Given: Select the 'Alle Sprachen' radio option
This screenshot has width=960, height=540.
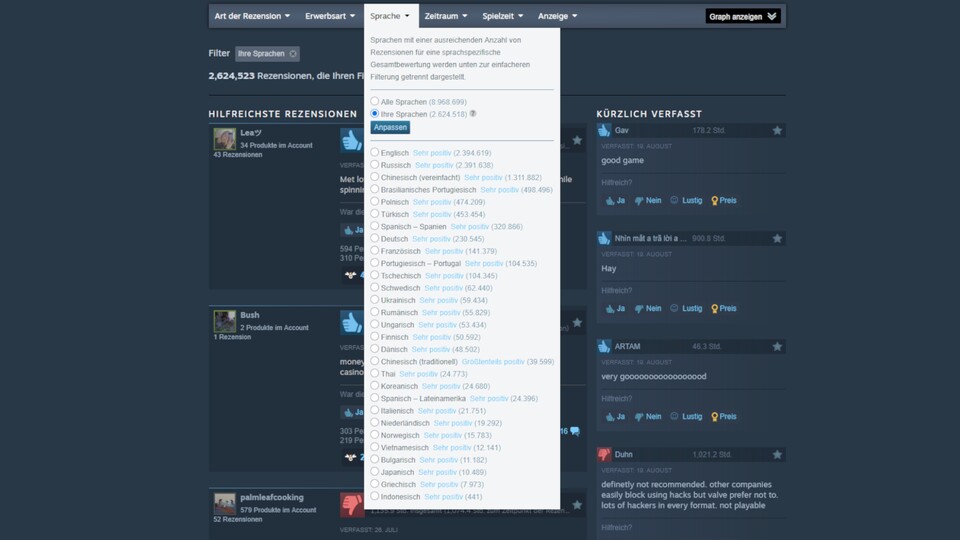Looking at the screenshot, I should pyautogui.click(x=375, y=102).
